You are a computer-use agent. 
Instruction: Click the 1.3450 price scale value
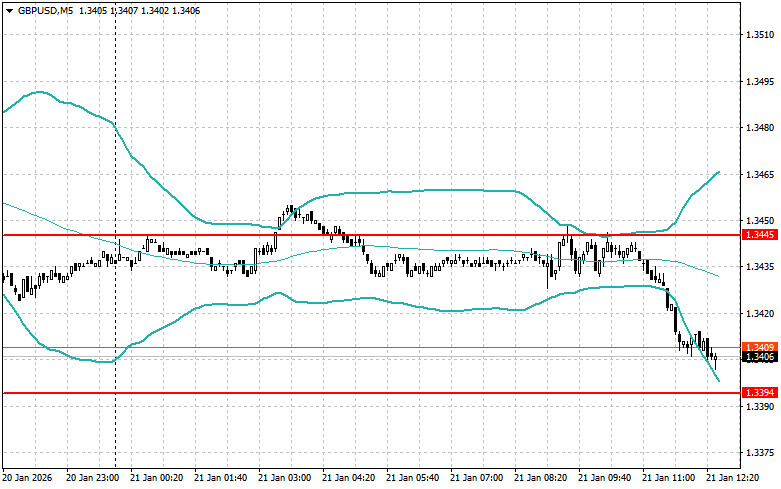click(x=760, y=221)
